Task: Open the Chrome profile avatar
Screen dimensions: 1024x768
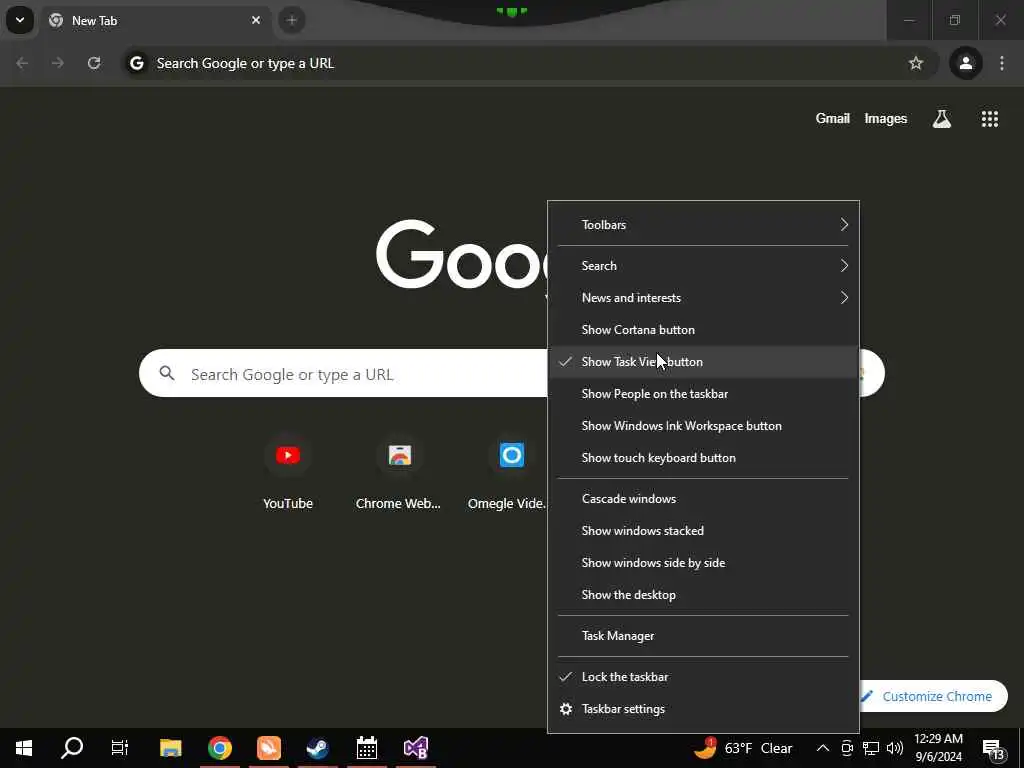Action: (x=966, y=63)
